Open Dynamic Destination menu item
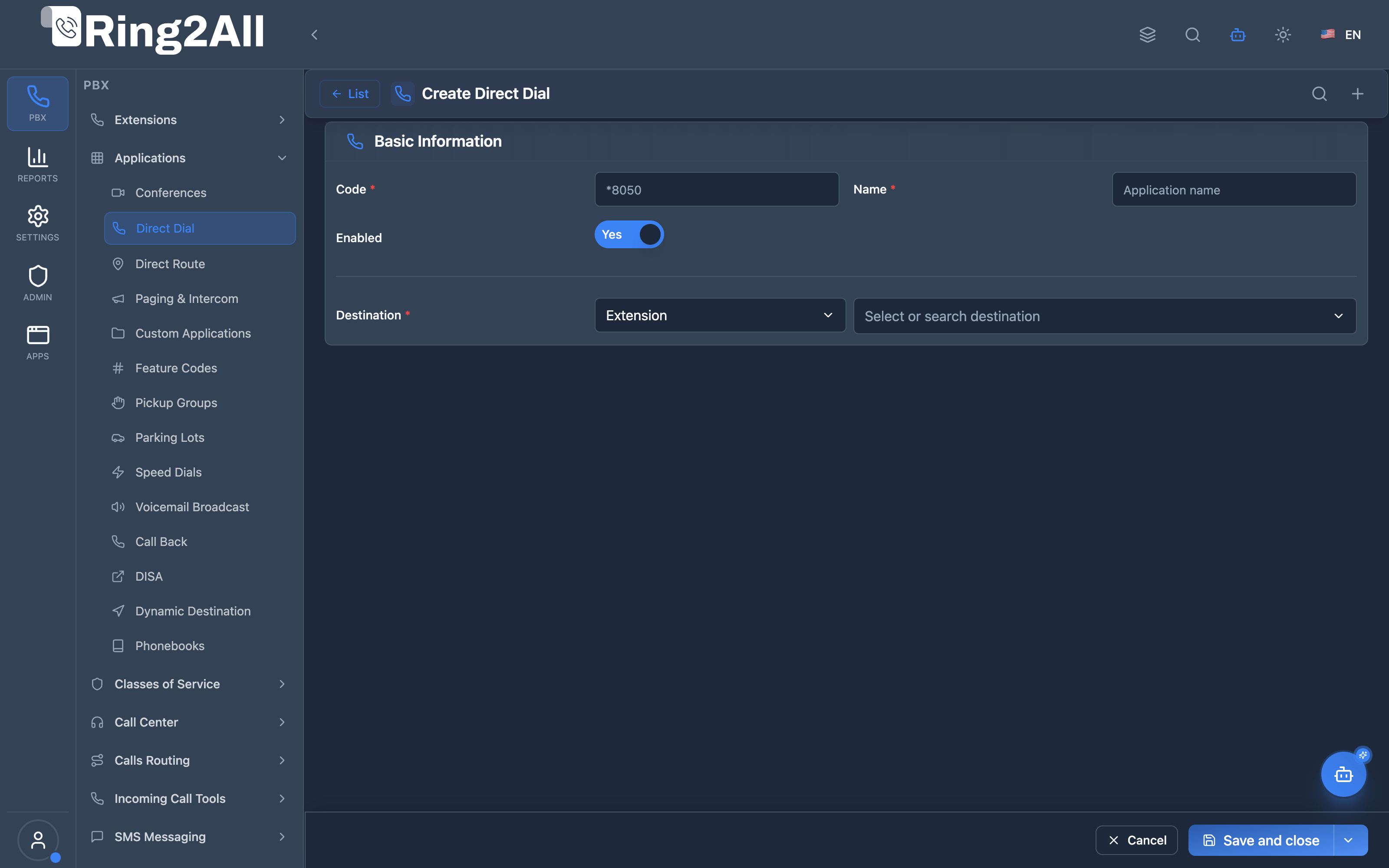1389x868 pixels. (200, 611)
